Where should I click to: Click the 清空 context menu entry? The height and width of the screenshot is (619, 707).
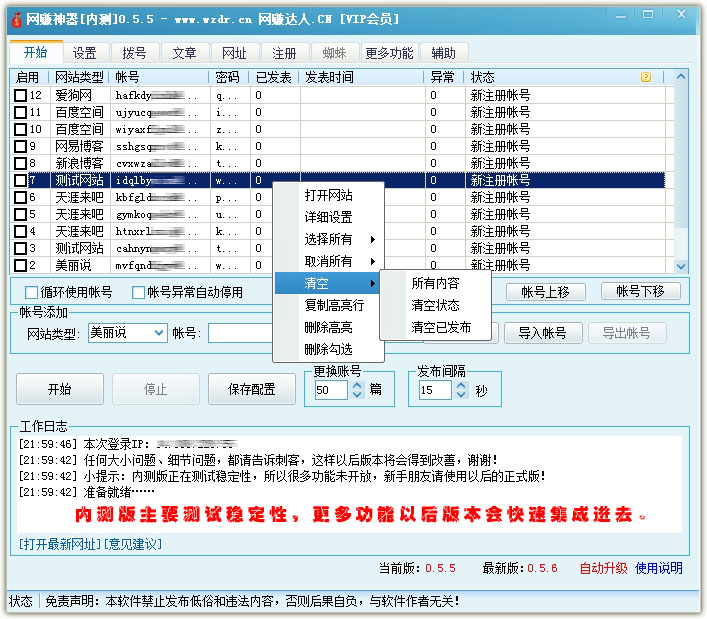click(327, 284)
